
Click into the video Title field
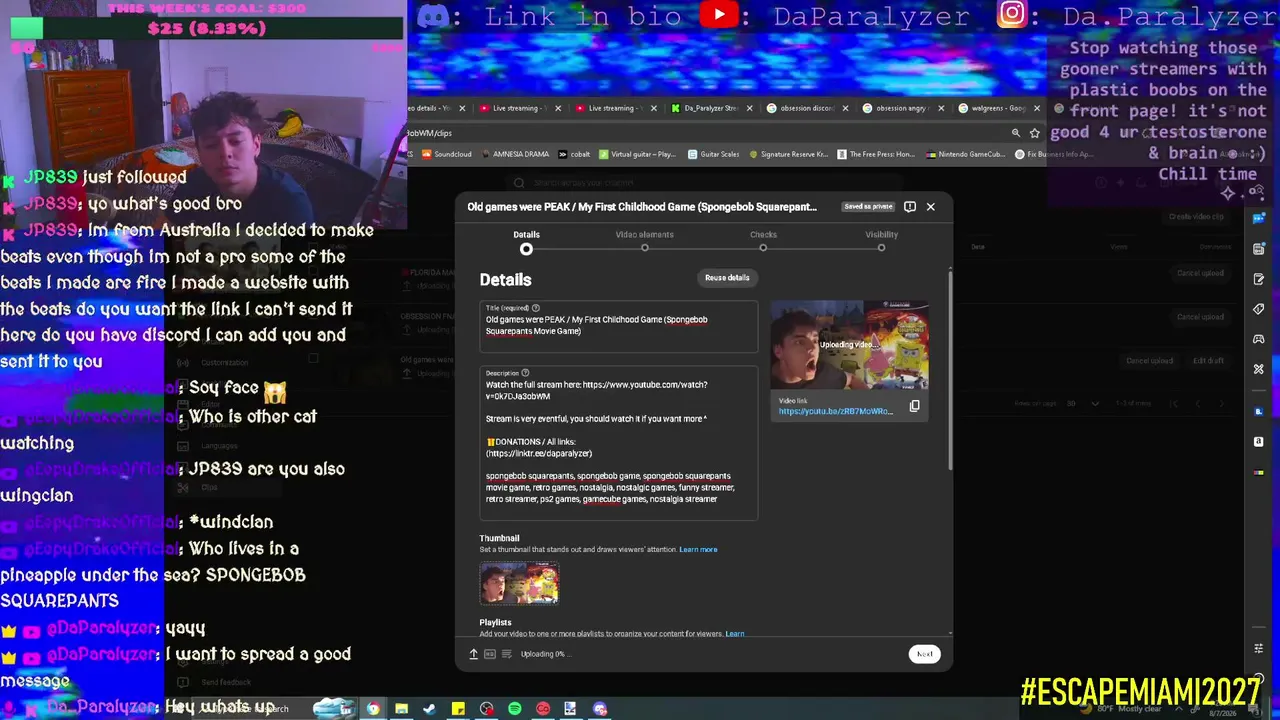618,326
